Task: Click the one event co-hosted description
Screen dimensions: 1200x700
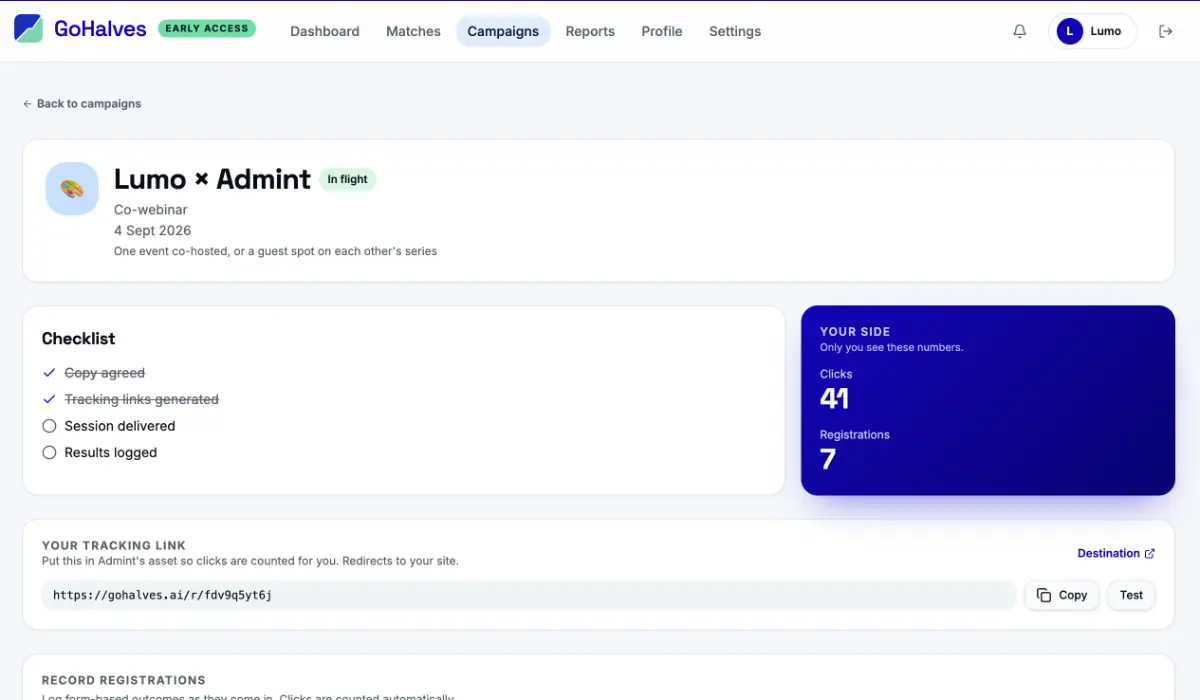Action: pyautogui.click(x=276, y=251)
